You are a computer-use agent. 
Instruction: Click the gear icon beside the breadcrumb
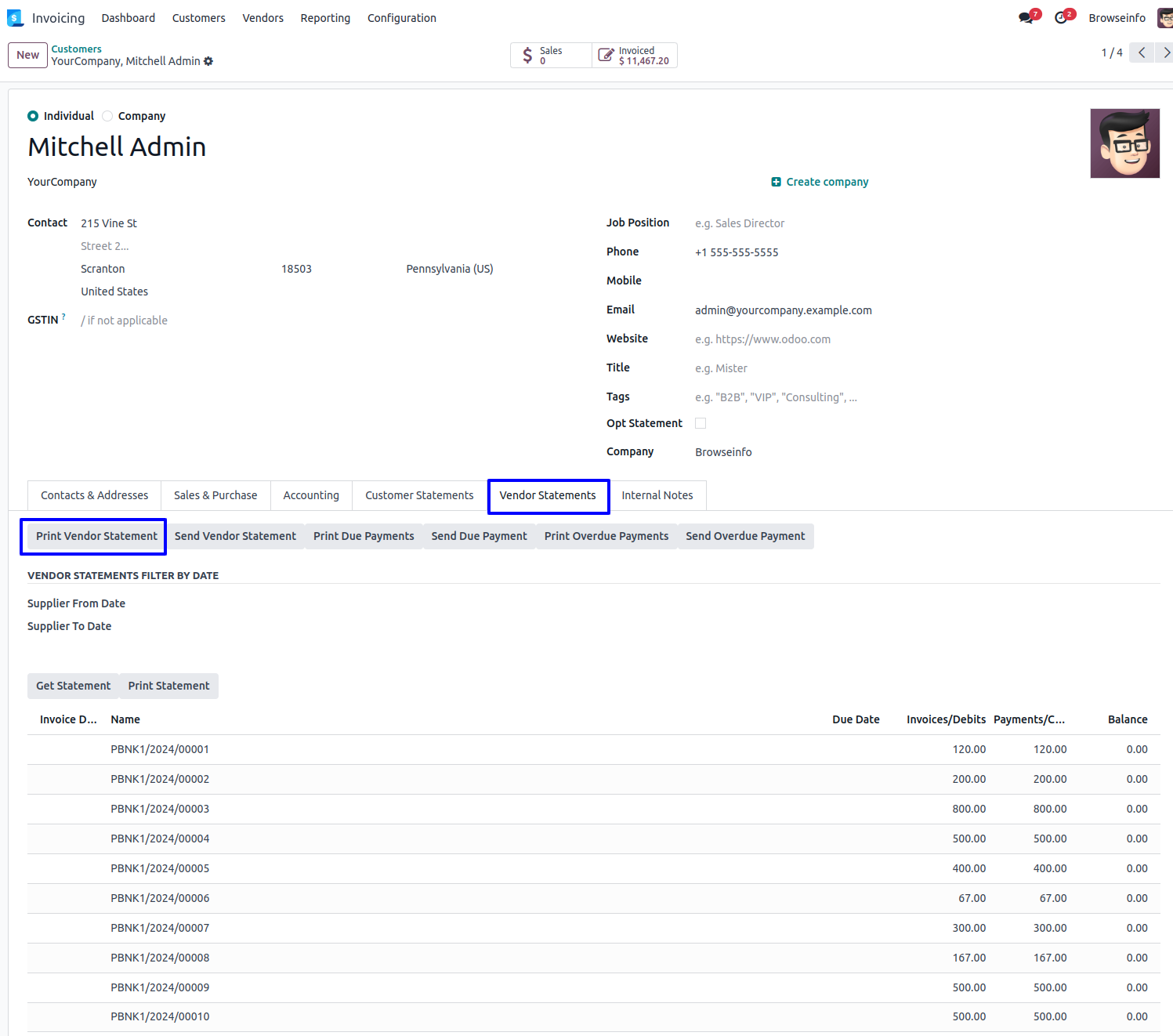[x=208, y=61]
